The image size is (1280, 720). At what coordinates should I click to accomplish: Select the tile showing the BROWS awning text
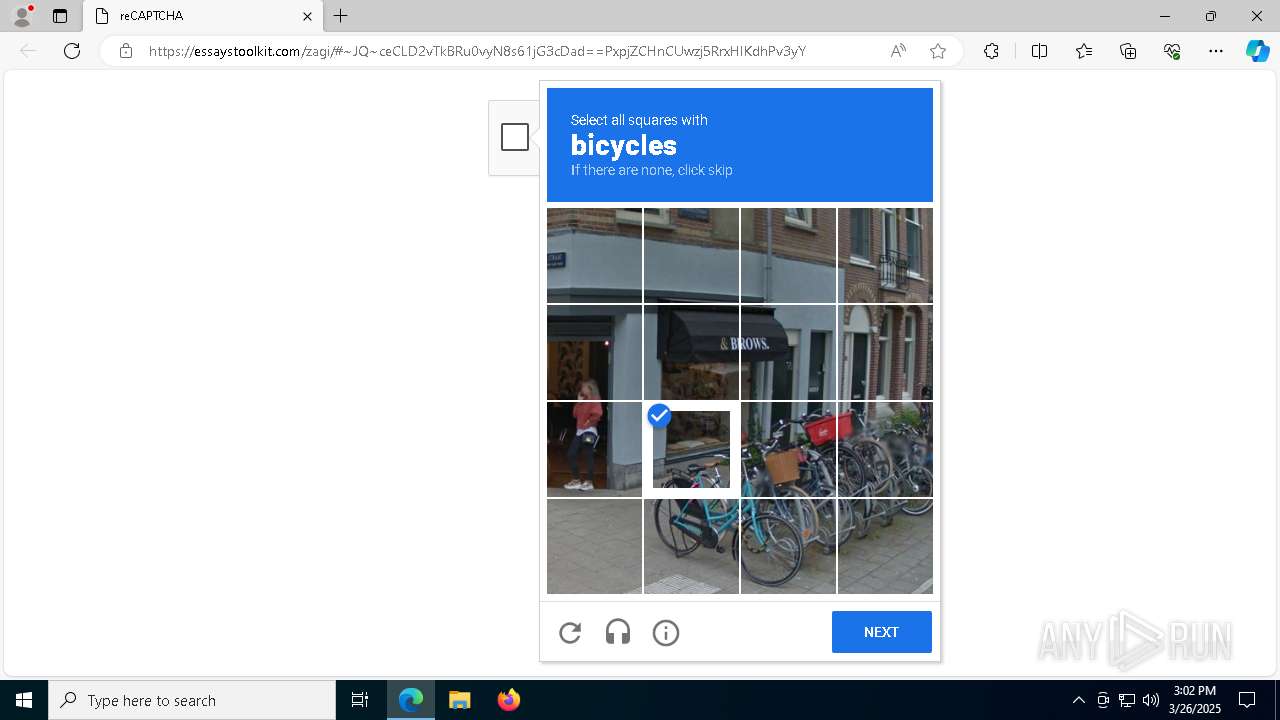click(788, 352)
